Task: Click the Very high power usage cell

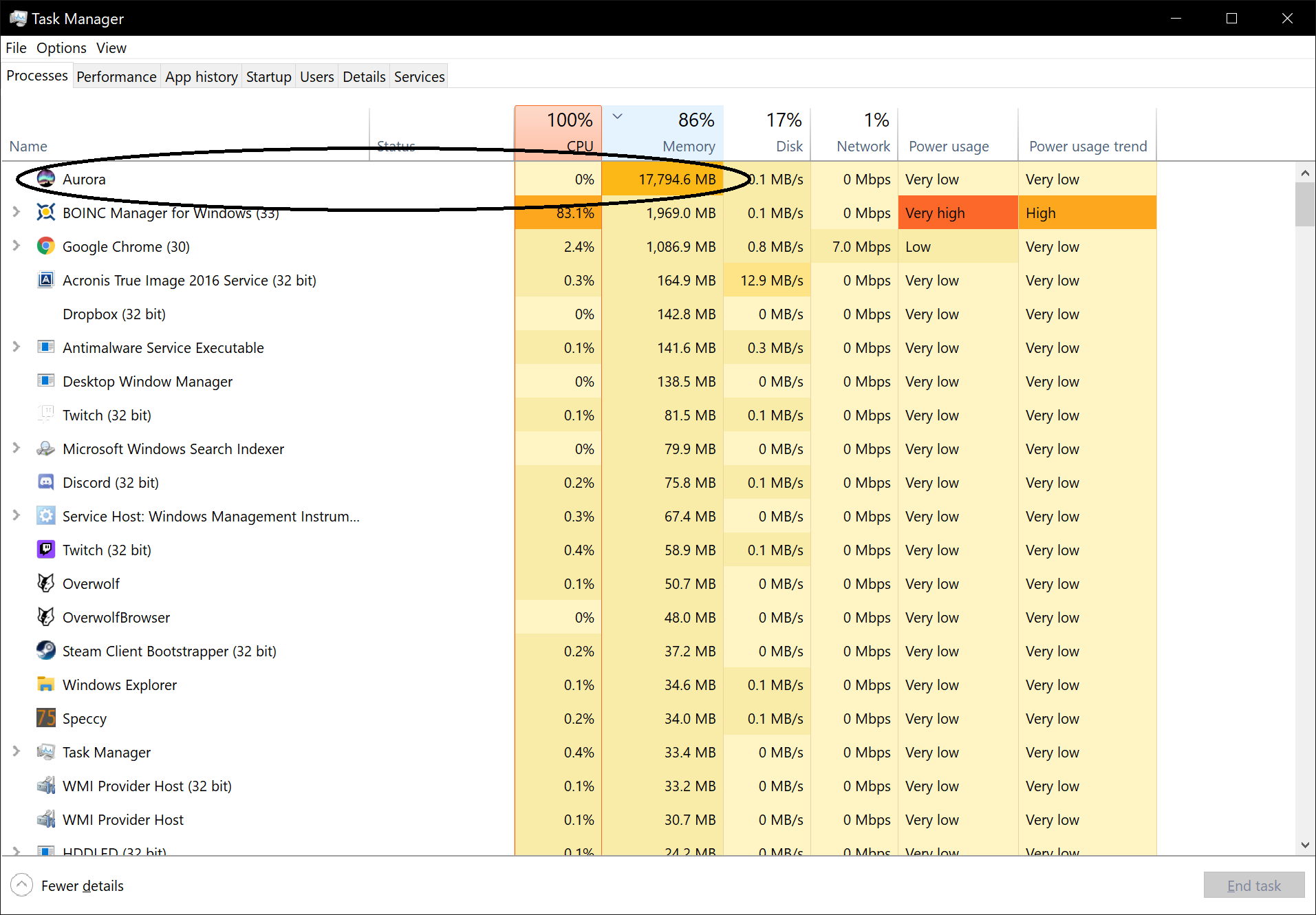Action: [x=958, y=213]
